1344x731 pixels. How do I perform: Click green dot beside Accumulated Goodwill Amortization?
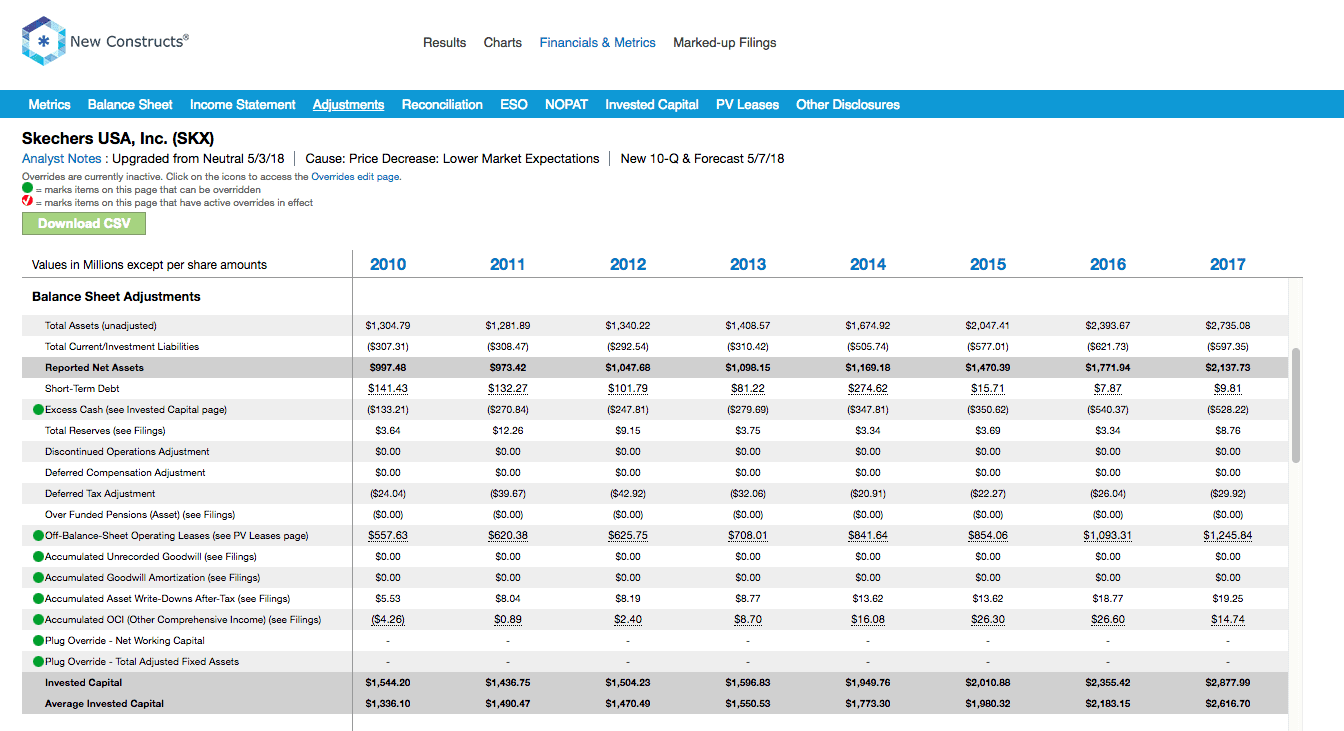point(38,577)
